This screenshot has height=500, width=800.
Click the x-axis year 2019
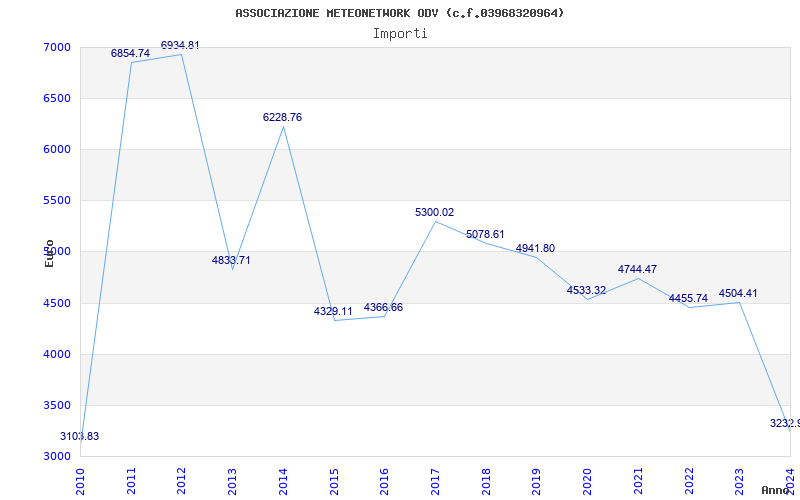pos(536,481)
